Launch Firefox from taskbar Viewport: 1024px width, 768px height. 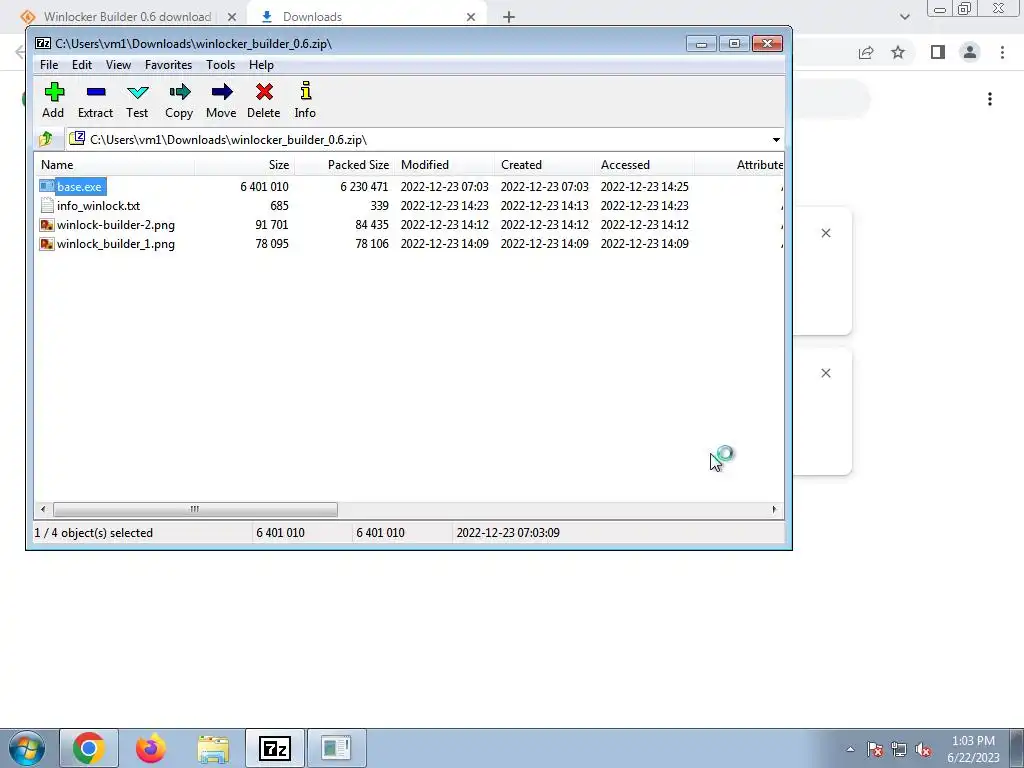coord(151,748)
